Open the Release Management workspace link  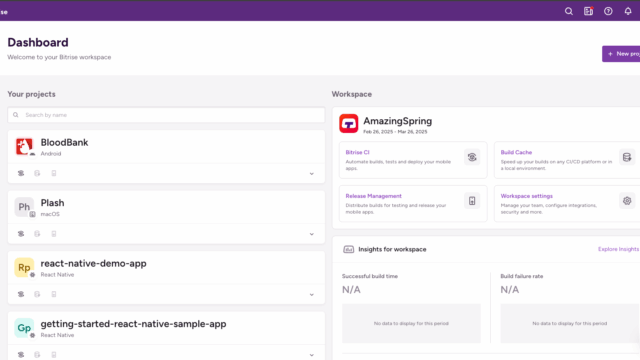(x=373, y=196)
